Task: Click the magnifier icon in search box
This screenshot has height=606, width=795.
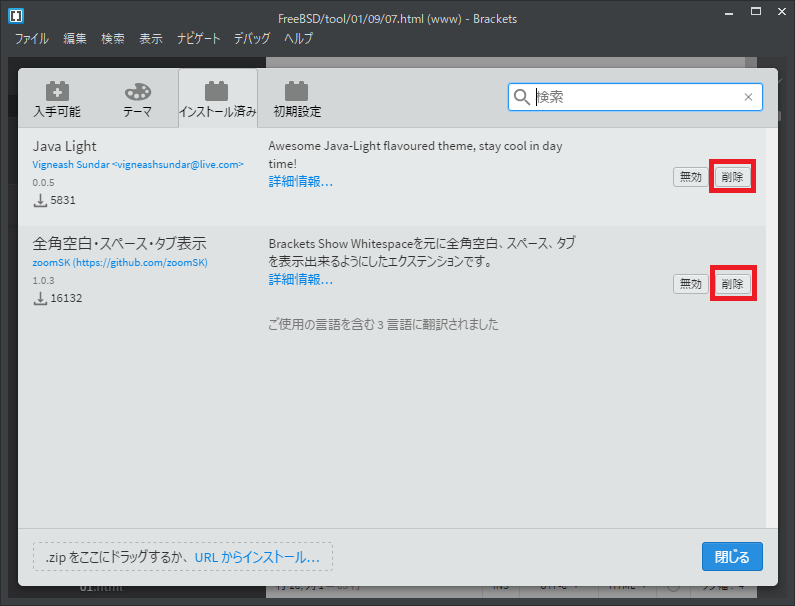Action: (522, 97)
